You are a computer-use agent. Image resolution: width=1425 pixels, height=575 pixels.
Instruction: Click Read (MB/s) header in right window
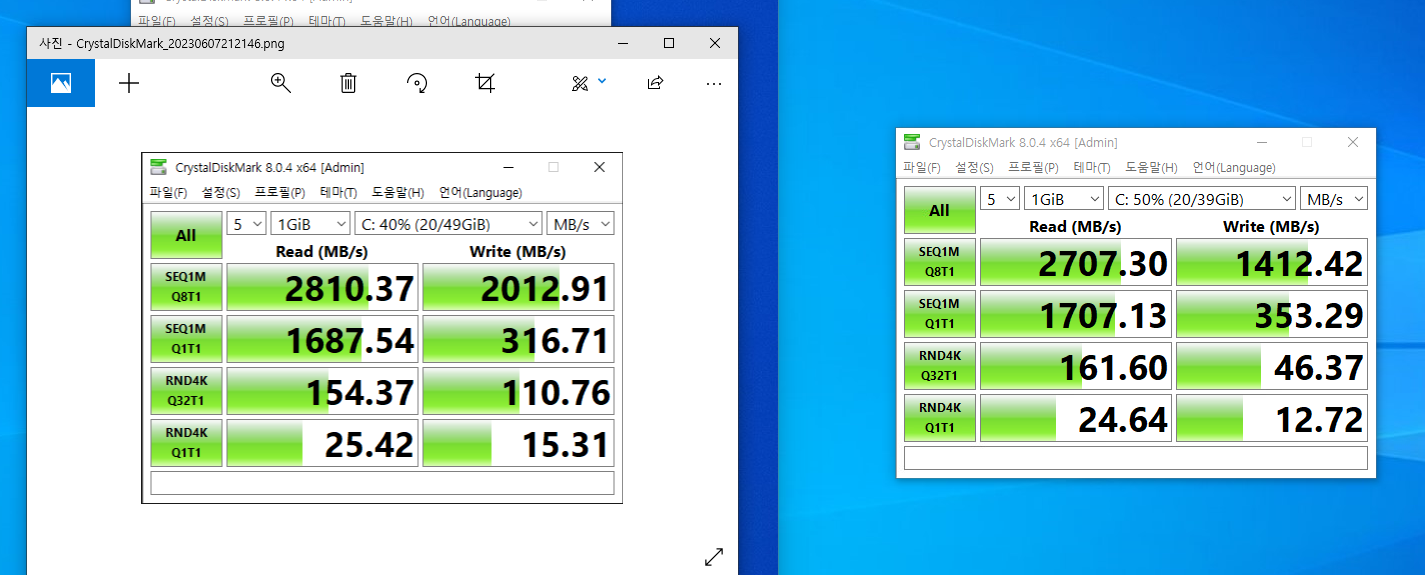[x=1075, y=227]
